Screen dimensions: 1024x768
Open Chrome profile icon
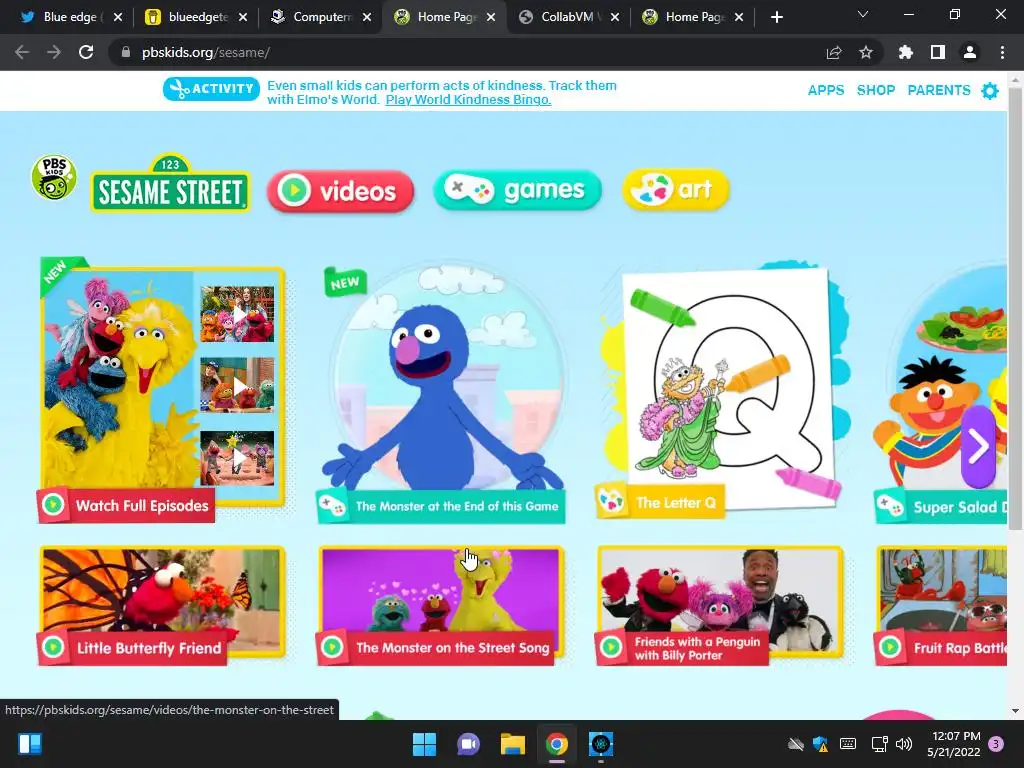970,52
